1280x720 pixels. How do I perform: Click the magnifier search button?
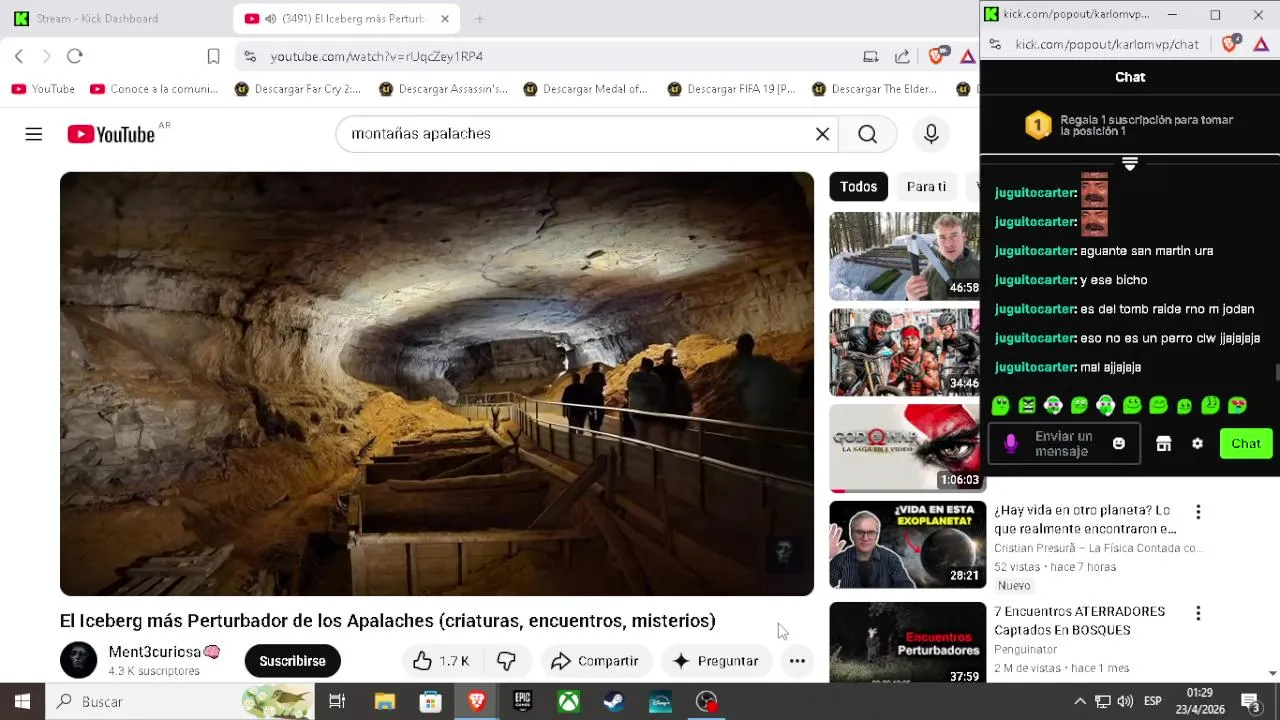click(x=867, y=134)
